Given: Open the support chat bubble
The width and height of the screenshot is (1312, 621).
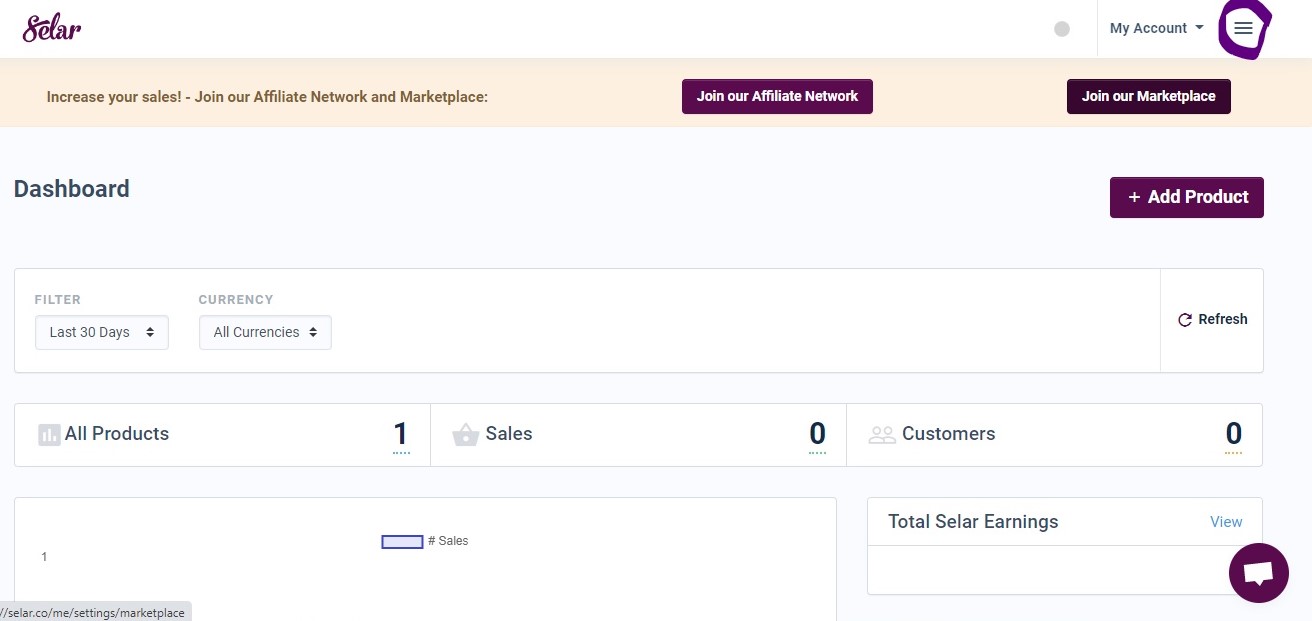Looking at the screenshot, I should click(1258, 572).
